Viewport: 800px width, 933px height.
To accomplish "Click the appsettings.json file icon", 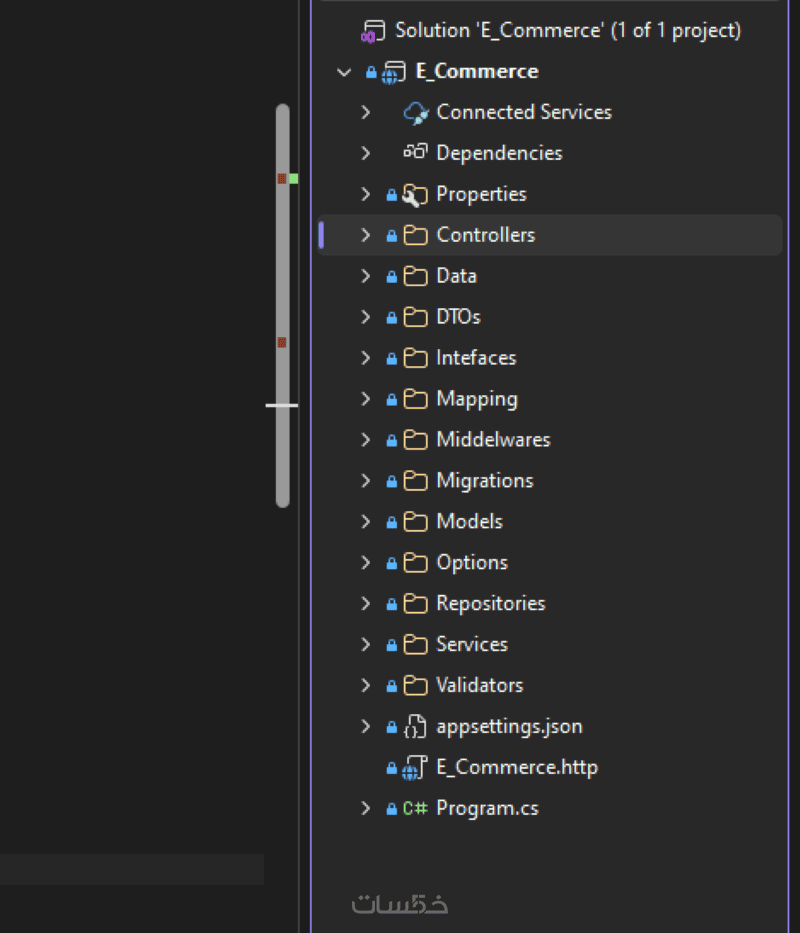I will coord(415,727).
